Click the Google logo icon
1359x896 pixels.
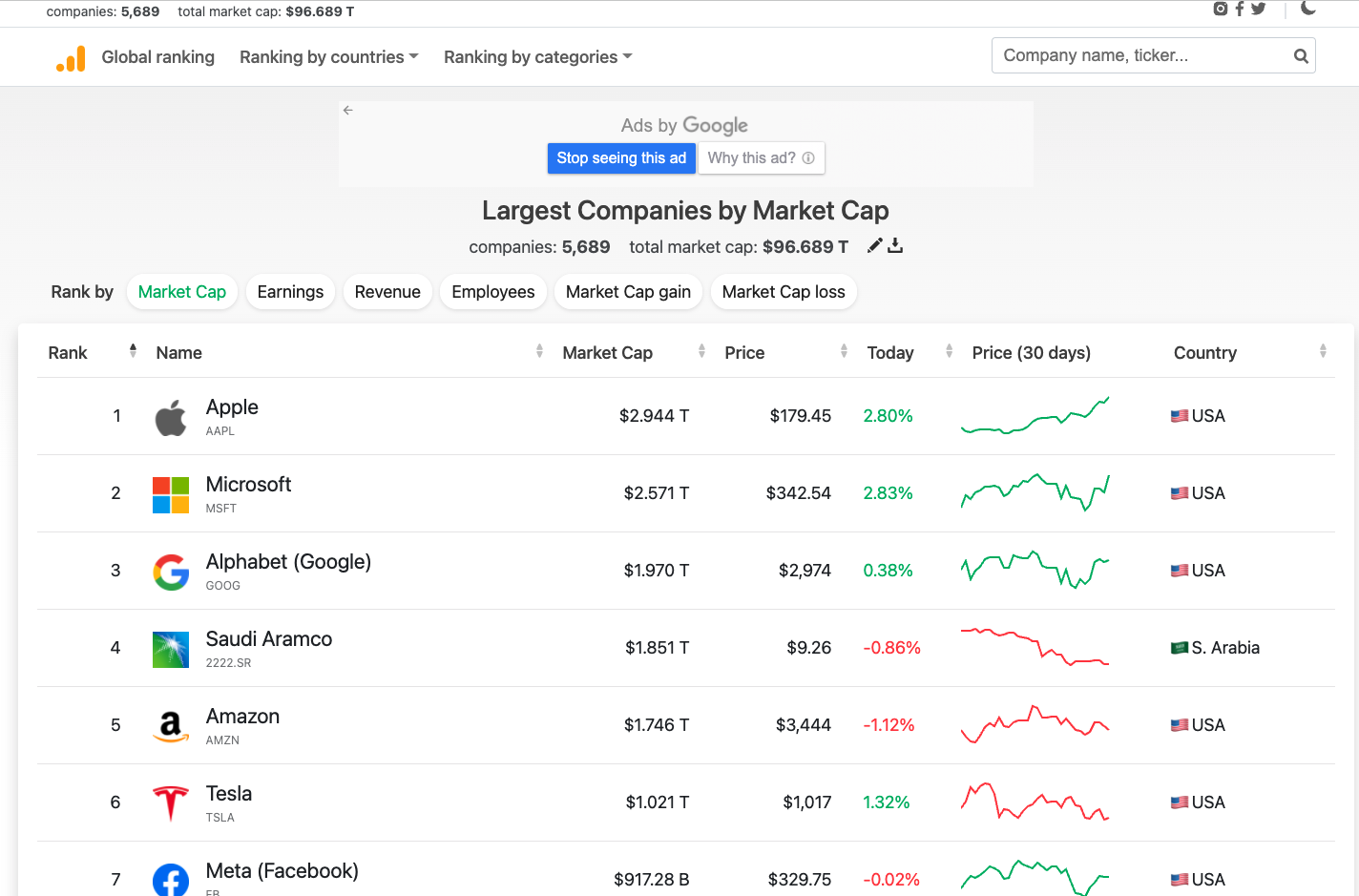[x=171, y=573]
